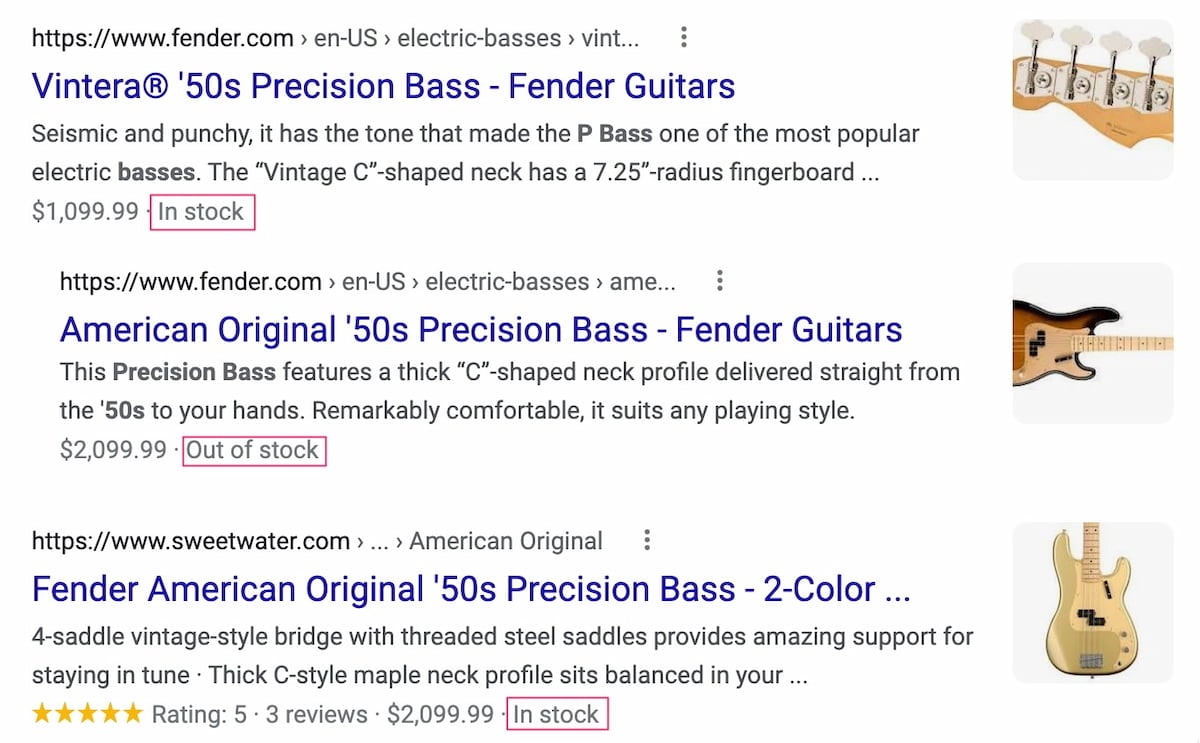Click the highlighted "Out of stock" label
The height and width of the screenshot is (743, 1200).
coord(253,450)
